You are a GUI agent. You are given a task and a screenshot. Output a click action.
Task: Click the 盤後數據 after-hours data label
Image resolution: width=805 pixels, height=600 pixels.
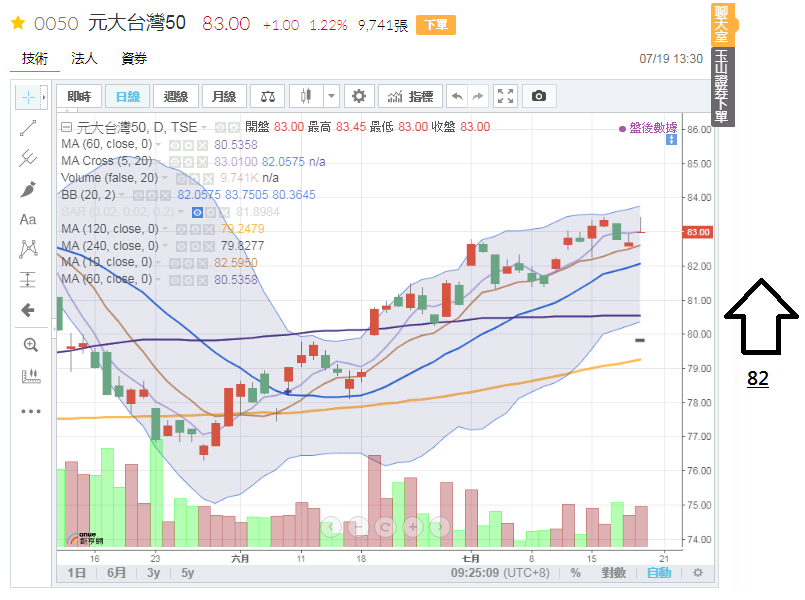pos(653,128)
